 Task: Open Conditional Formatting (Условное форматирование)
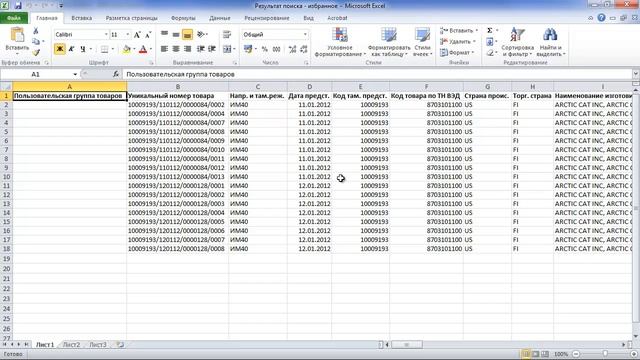click(x=340, y=42)
